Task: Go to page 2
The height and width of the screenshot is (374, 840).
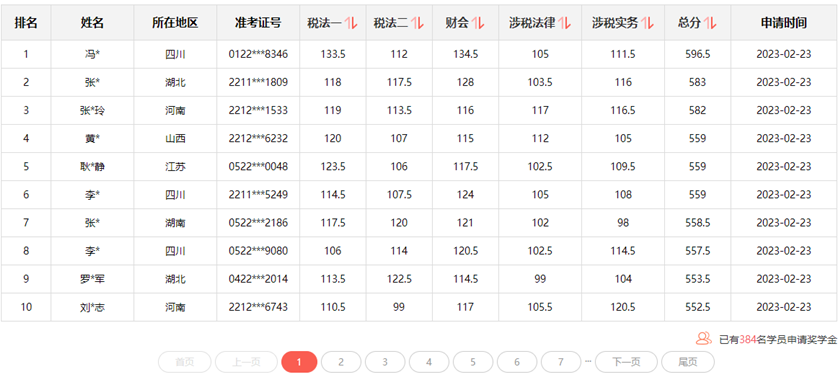Action: pos(341,362)
